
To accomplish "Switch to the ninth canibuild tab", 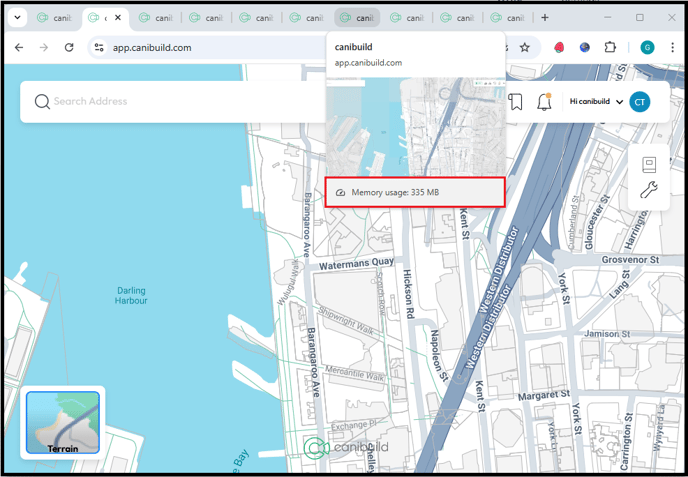I will pyautogui.click(x=458, y=18).
